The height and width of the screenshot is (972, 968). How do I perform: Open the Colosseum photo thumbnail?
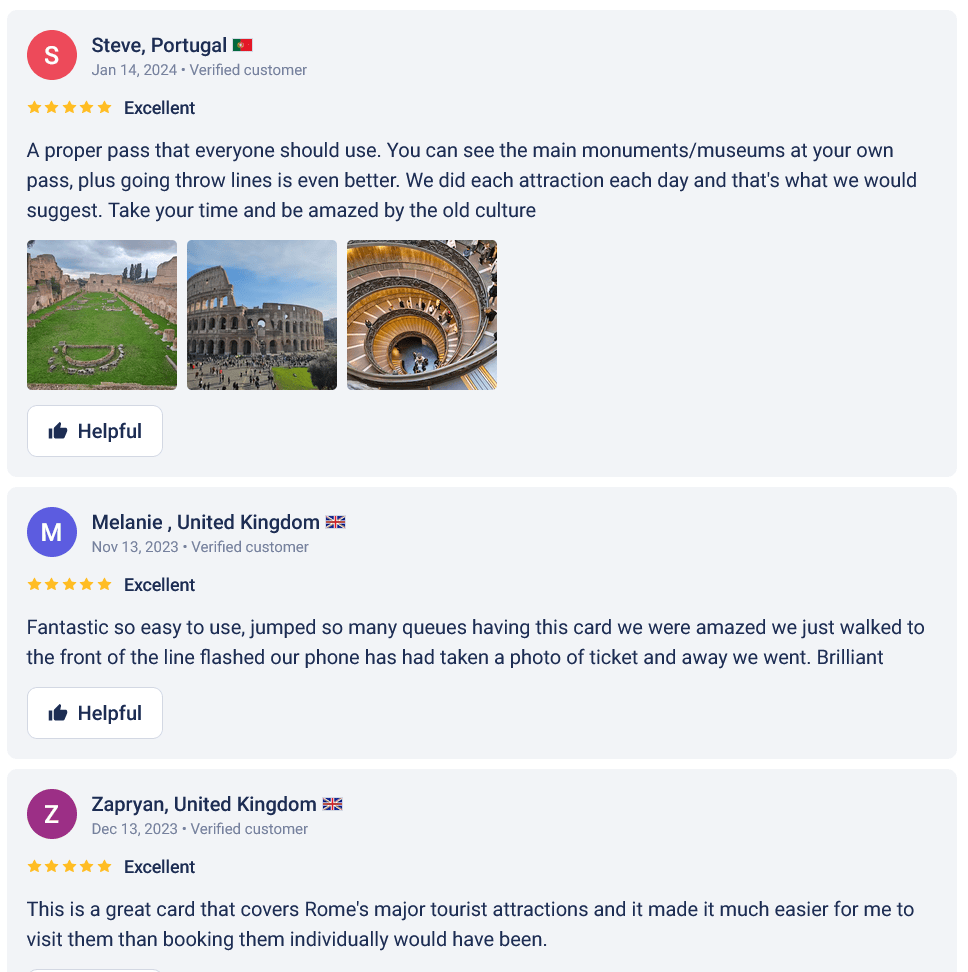point(261,314)
